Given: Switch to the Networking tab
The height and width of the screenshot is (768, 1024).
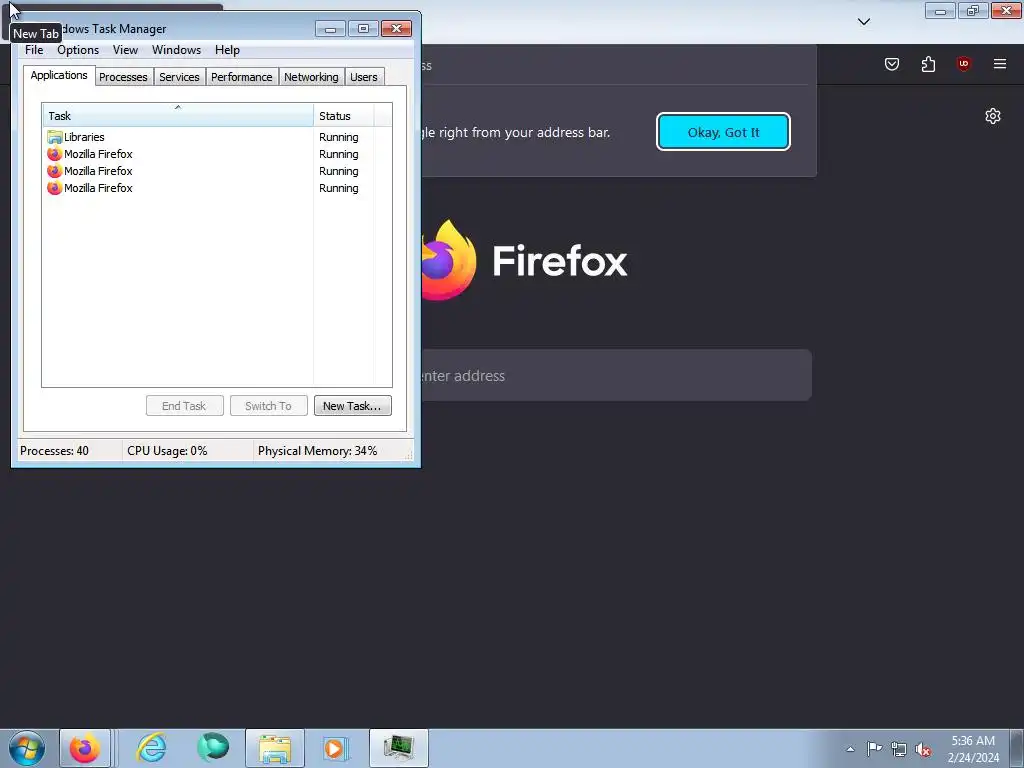Looking at the screenshot, I should [311, 77].
